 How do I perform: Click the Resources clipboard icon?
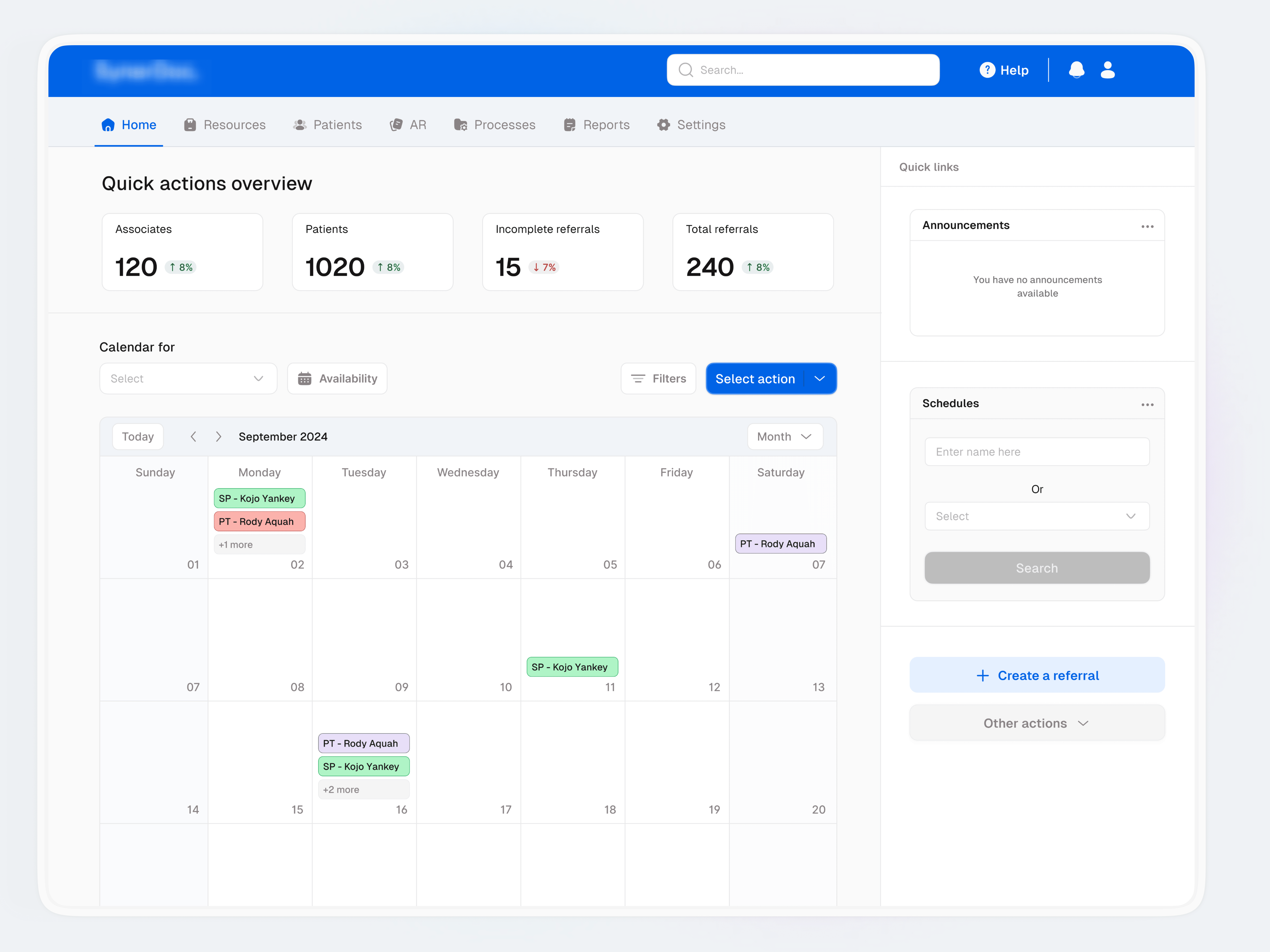click(190, 125)
